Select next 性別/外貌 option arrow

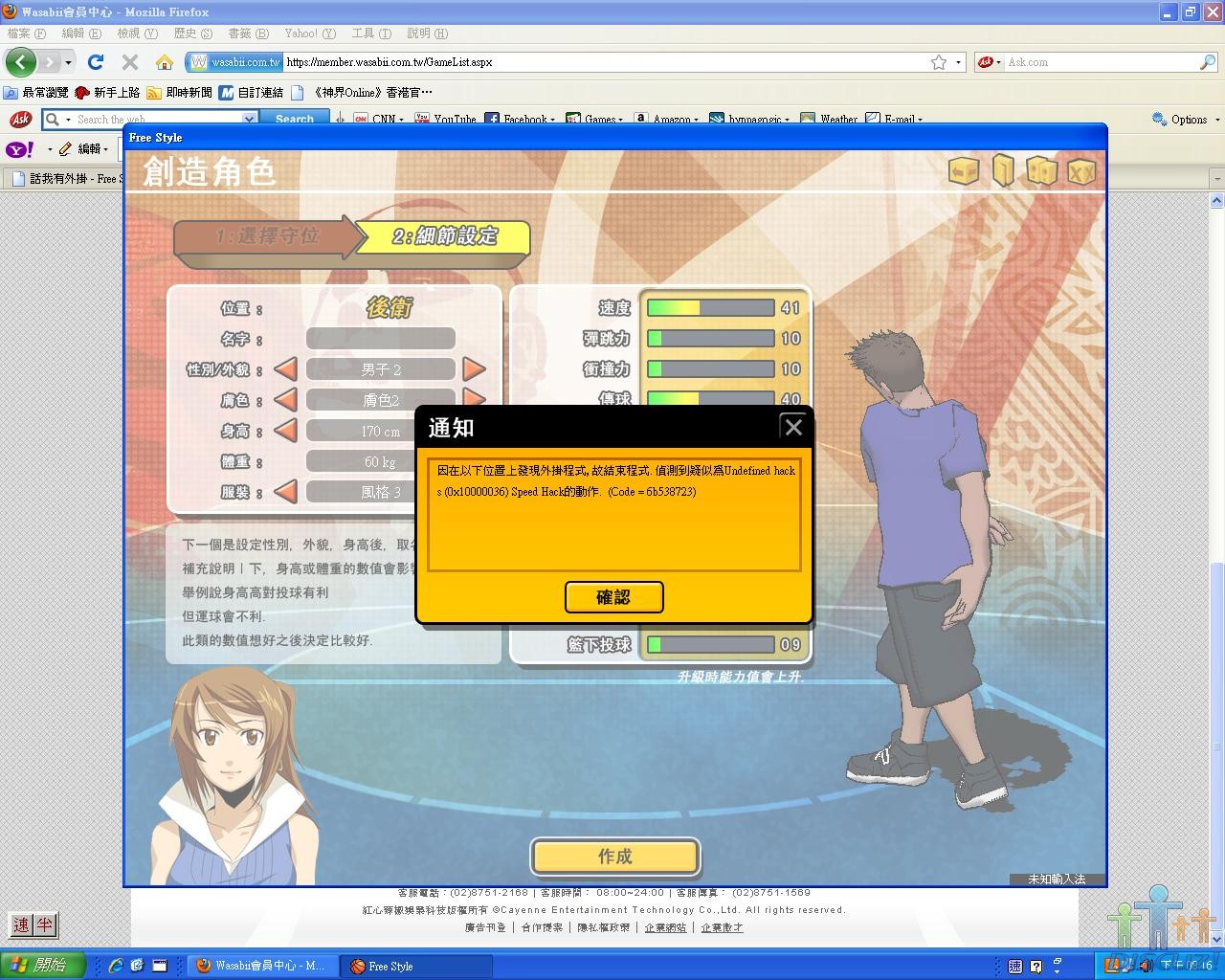474,369
